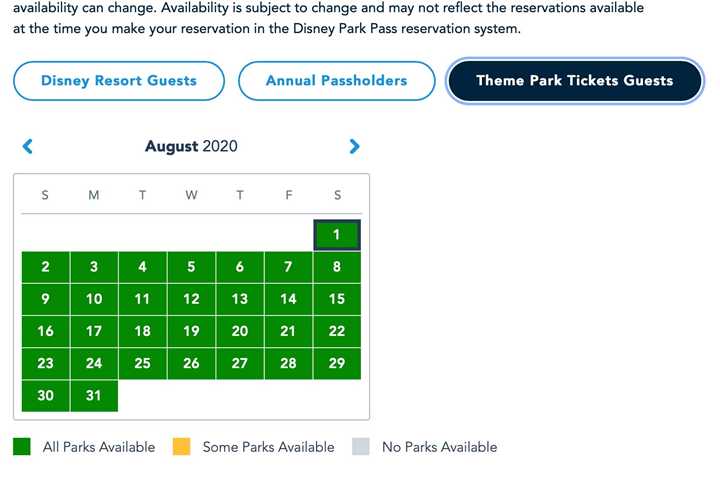The width and height of the screenshot is (720, 480).
Task: Switch to Annual Passholders tab
Action: [336, 81]
